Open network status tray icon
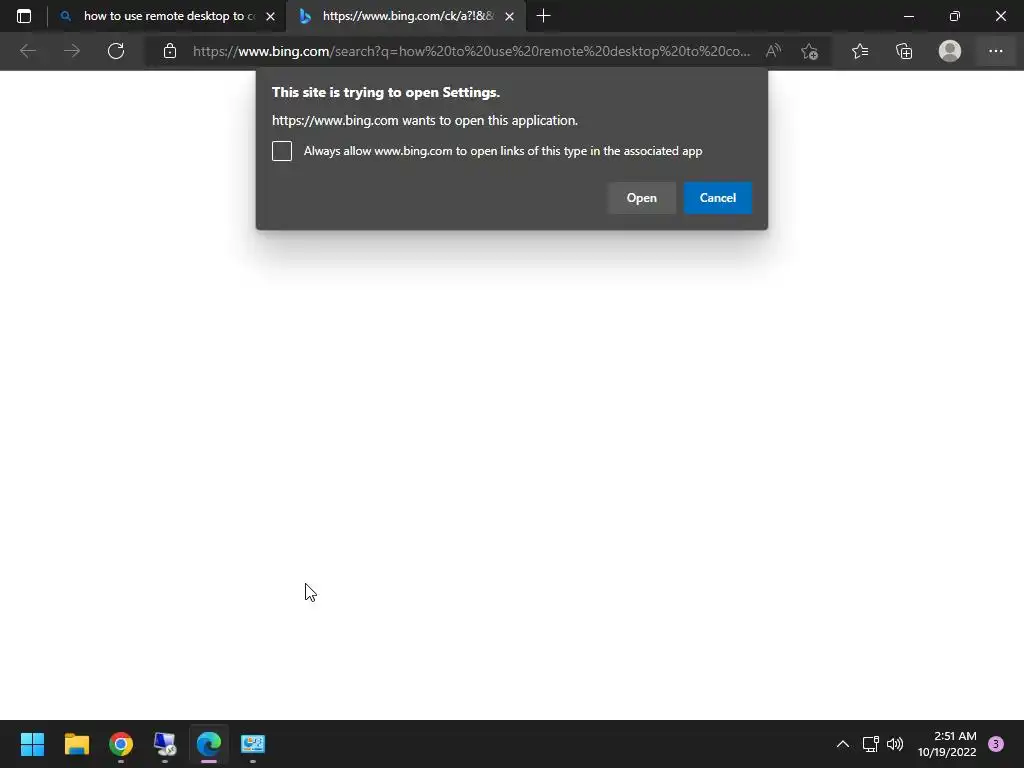1024x768 pixels. [871, 744]
